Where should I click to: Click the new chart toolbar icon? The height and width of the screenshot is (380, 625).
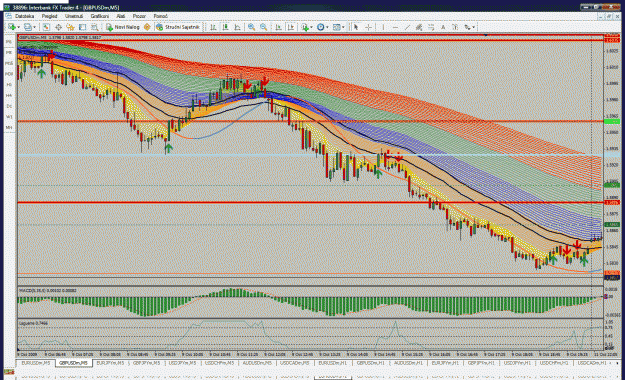12,27
